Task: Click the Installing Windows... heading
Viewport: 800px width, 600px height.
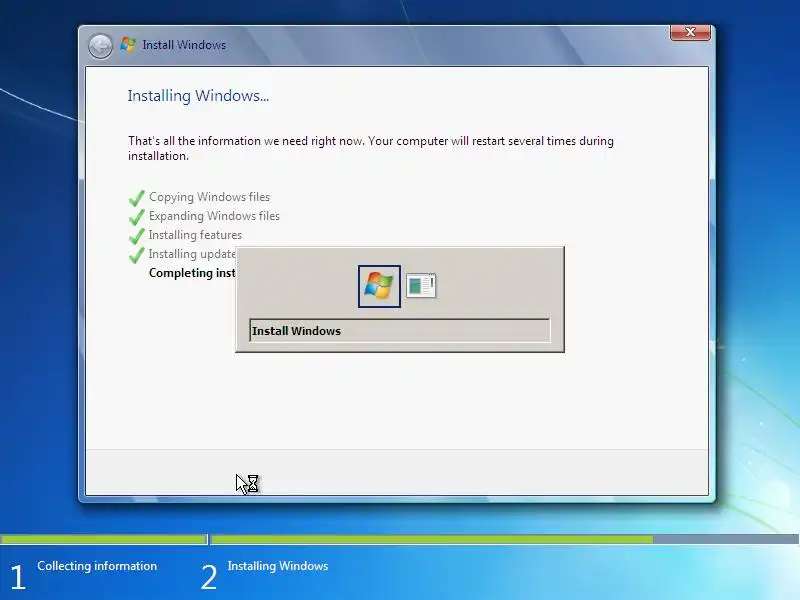Action: pyautogui.click(x=198, y=96)
